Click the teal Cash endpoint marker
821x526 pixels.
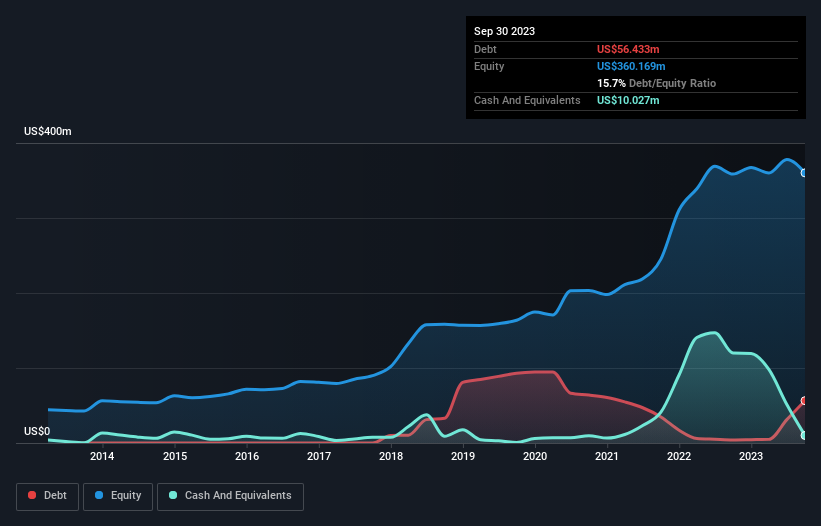pos(805,435)
